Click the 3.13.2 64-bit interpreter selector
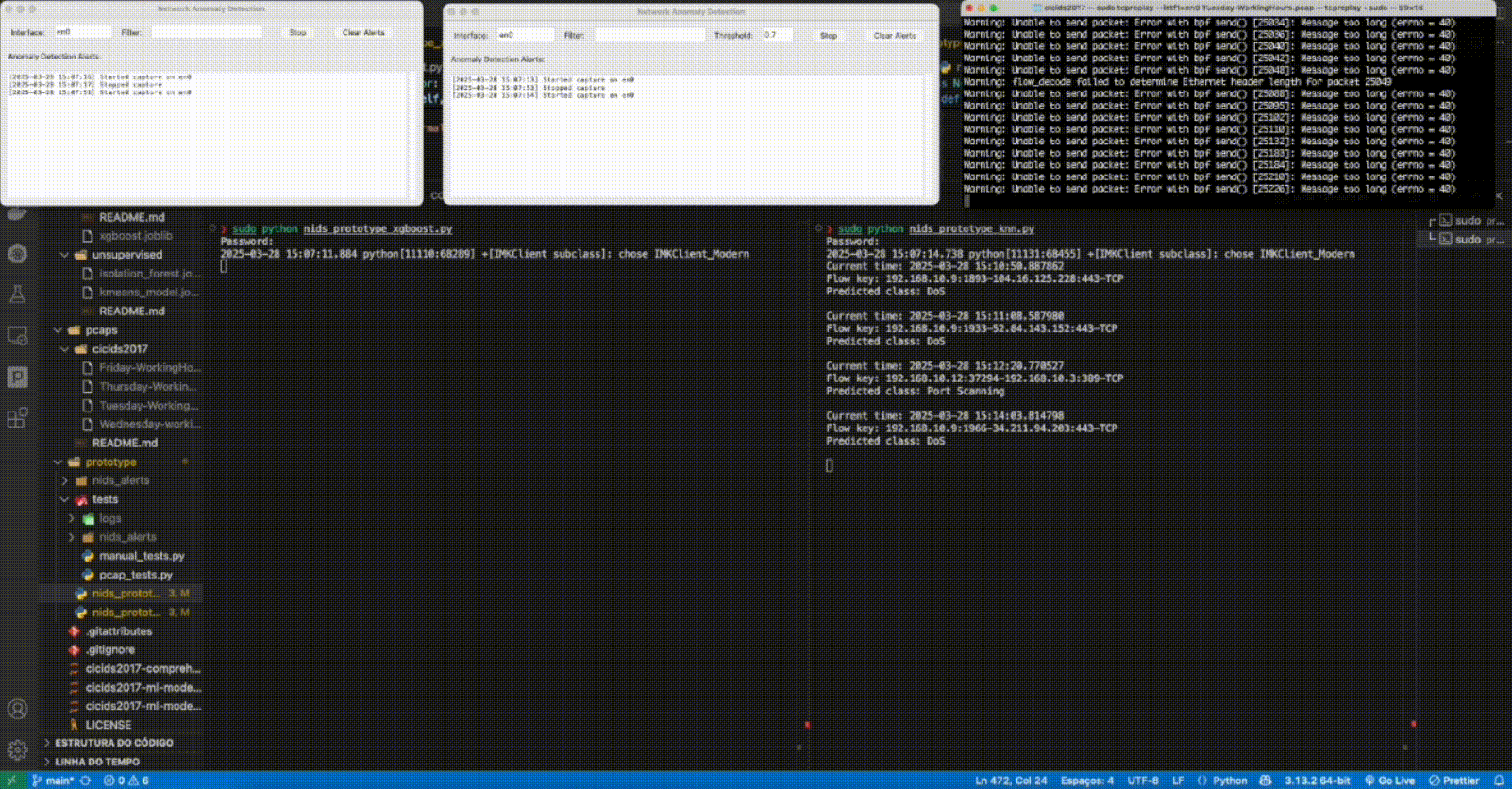Screen dimensions: 1512x789 1317,781
